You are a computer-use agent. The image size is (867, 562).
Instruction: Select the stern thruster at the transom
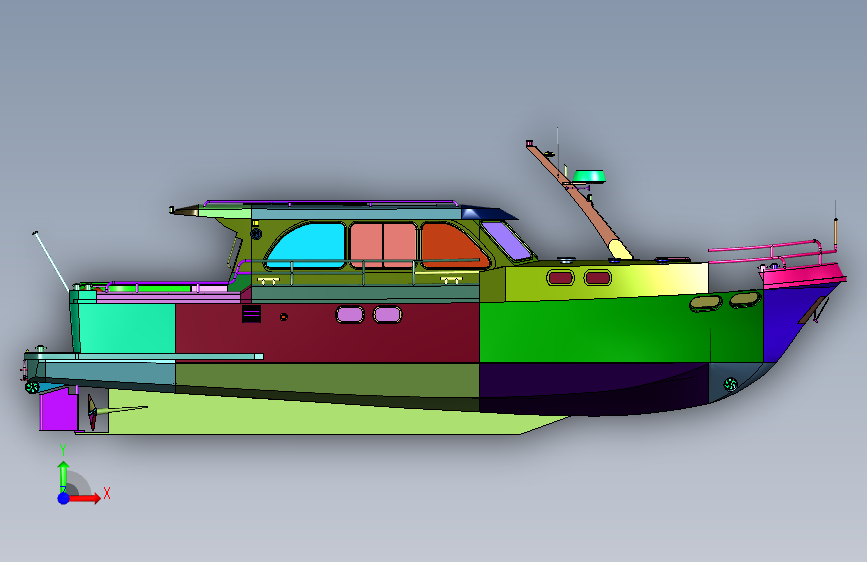[x=32, y=387]
